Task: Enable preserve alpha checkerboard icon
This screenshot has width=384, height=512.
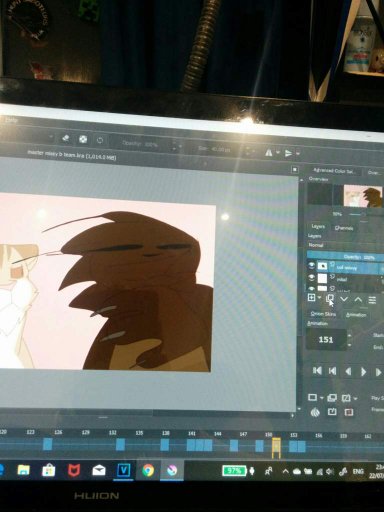Action: 83,139
